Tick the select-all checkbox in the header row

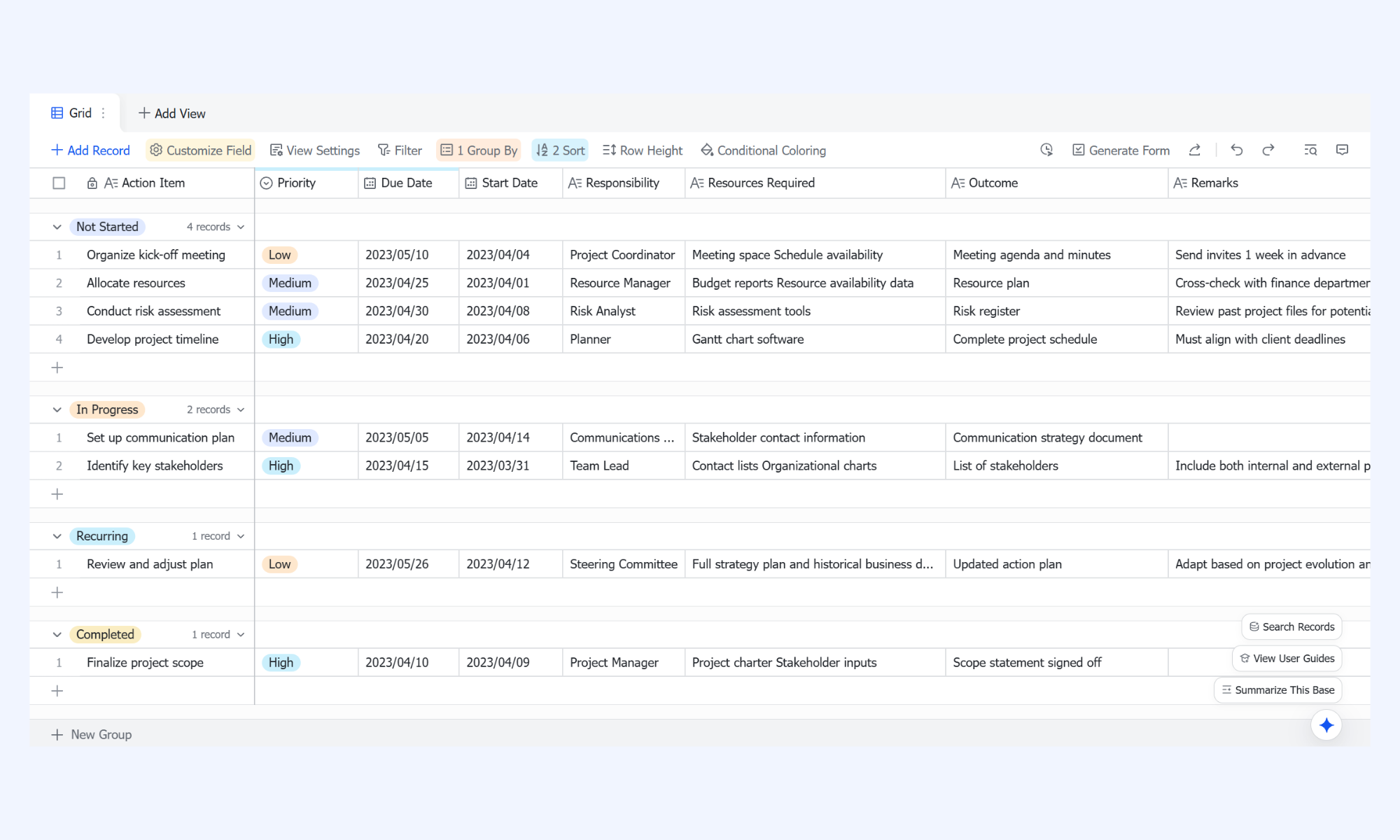[59, 183]
